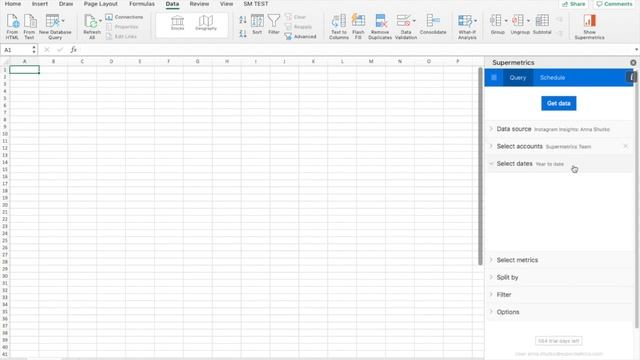Screen dimensions: 640x360
Task: Open the Home ribbon tab
Action: click(x=13, y=4)
